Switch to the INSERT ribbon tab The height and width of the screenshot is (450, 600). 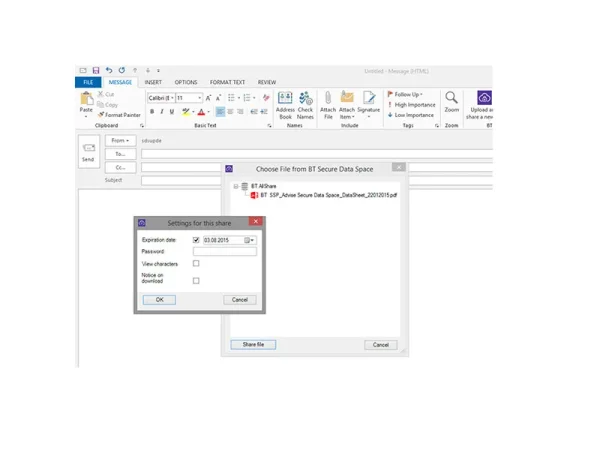tap(153, 82)
